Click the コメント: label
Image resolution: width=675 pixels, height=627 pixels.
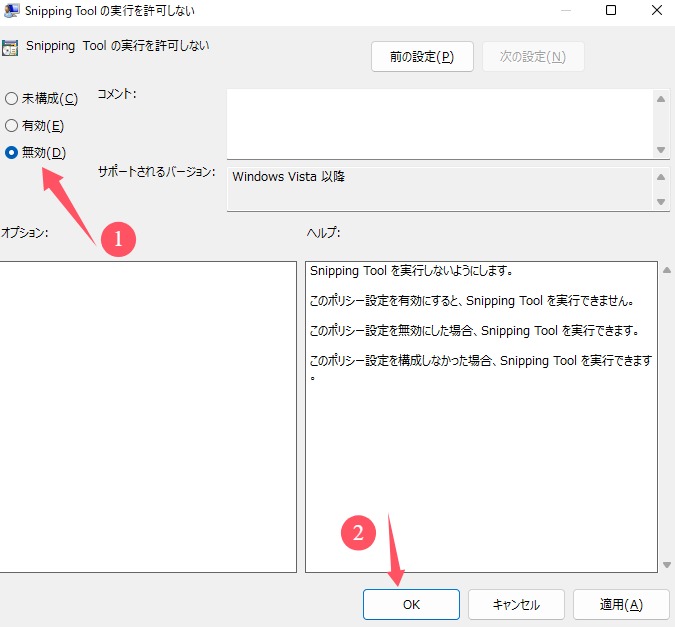tap(117, 94)
